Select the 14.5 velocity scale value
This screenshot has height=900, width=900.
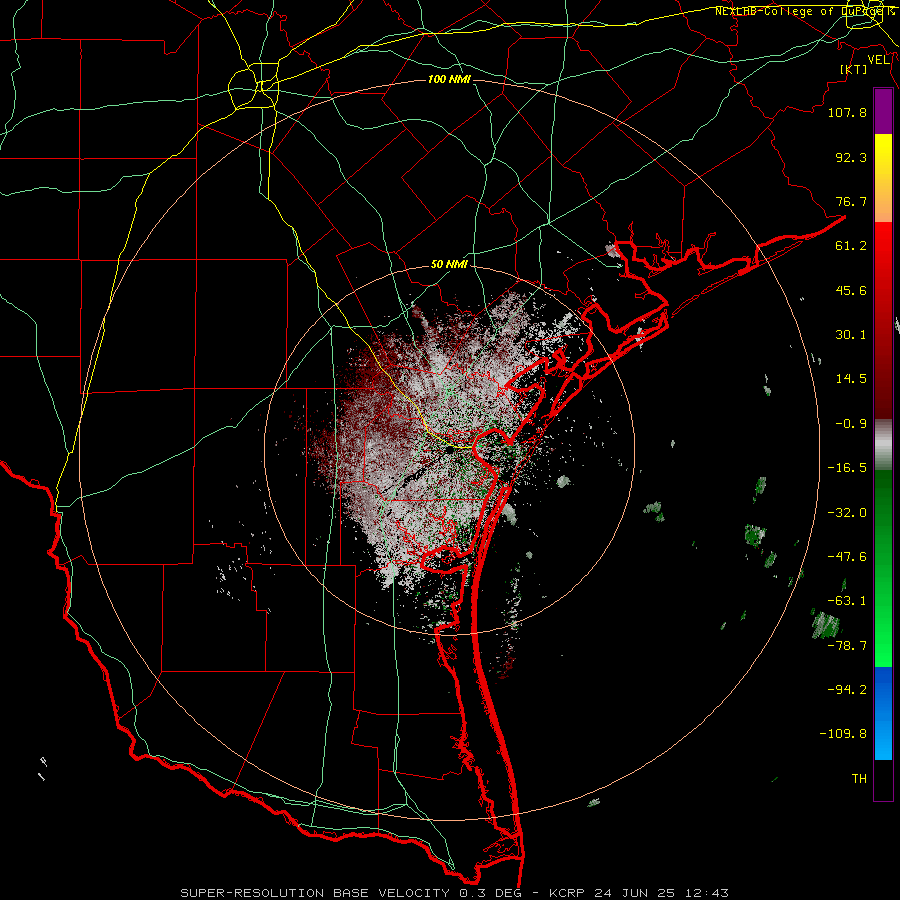pos(851,379)
